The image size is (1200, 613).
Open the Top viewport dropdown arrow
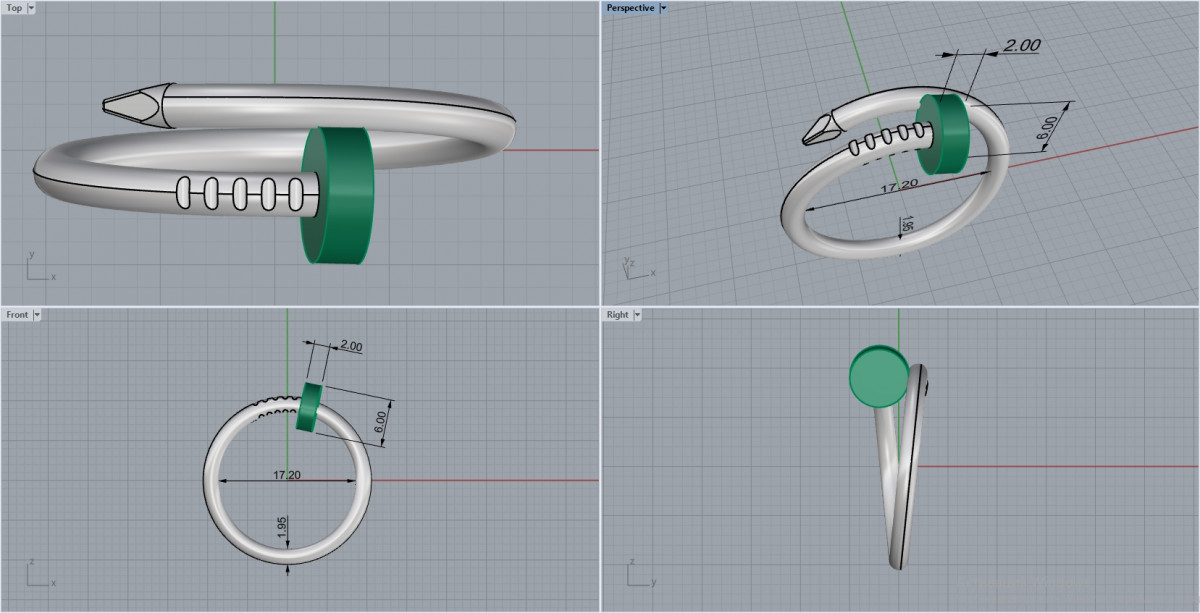pos(31,8)
